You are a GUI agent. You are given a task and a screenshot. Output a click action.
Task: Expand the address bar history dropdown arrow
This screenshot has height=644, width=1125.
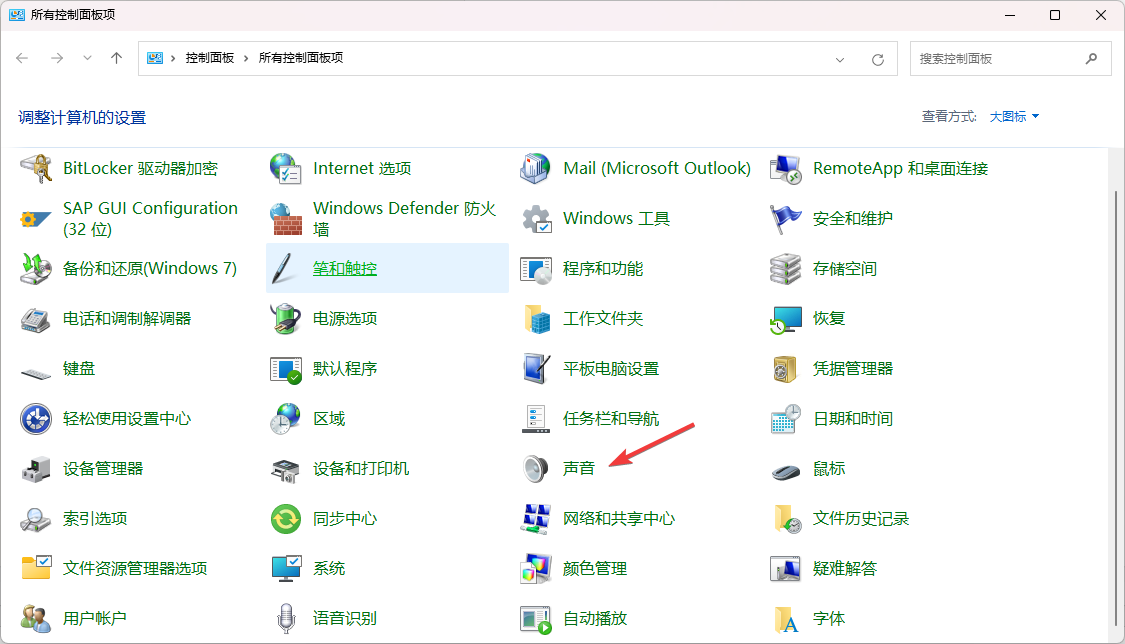[x=840, y=59]
